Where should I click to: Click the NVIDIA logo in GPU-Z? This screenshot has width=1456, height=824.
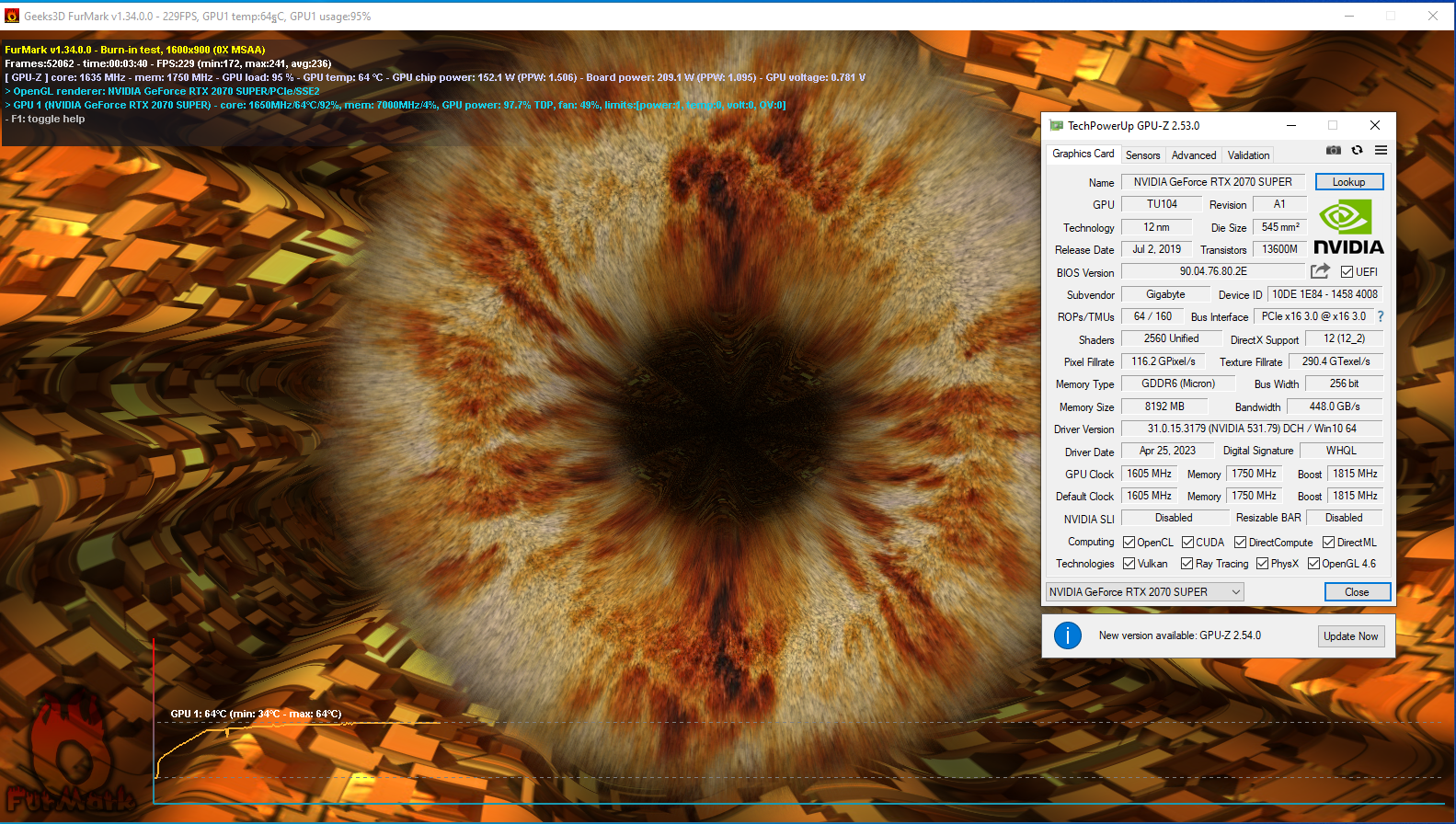coord(1347,229)
